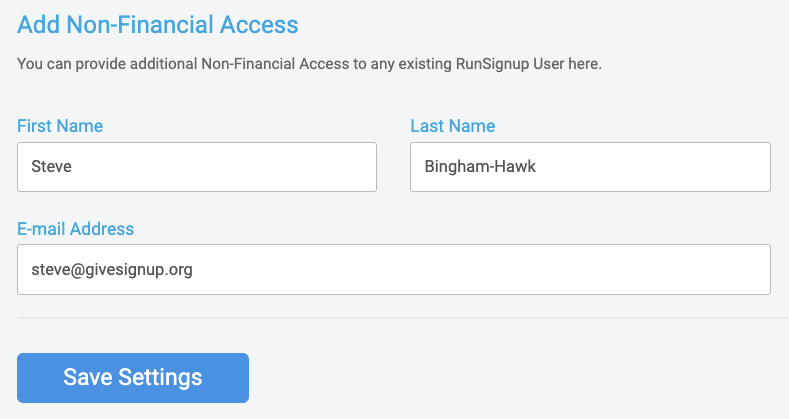Click the First Name input field
789x419 pixels.
click(x=197, y=167)
